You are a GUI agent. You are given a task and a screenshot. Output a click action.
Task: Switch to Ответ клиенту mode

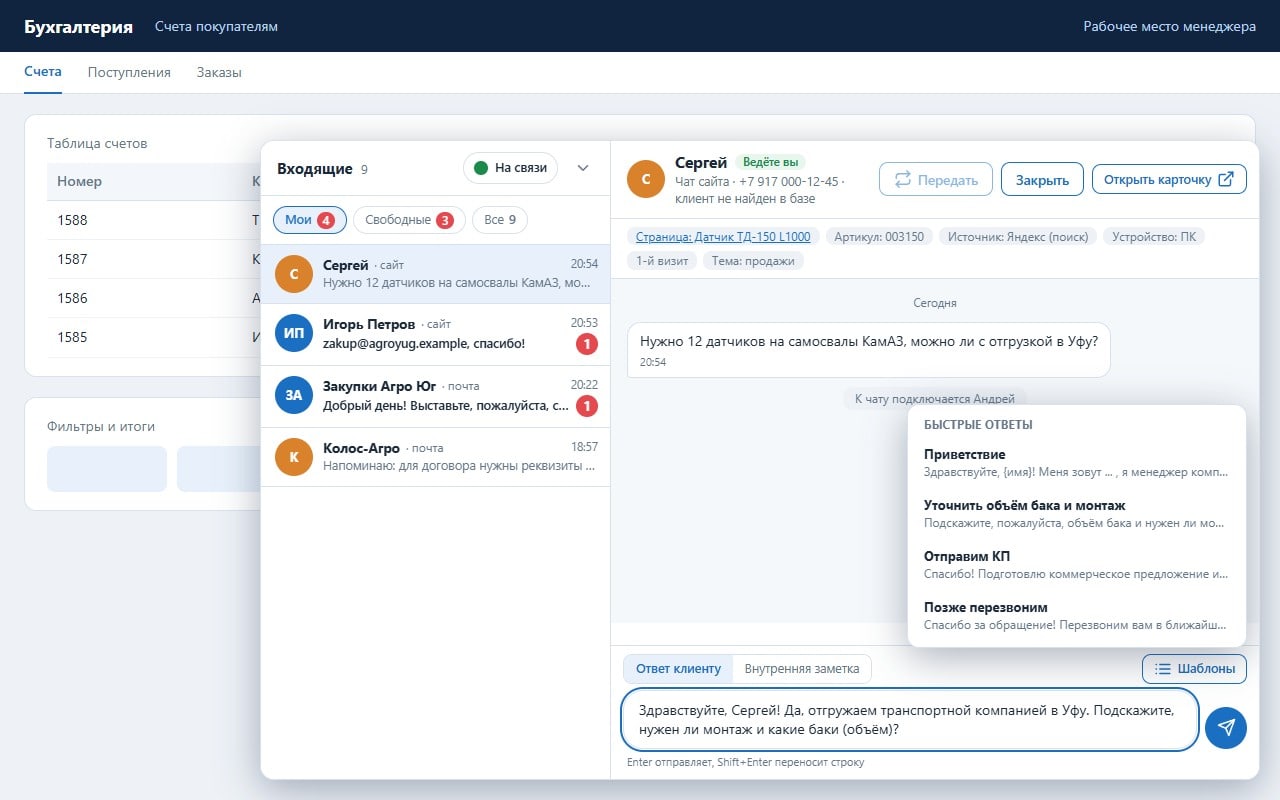point(678,669)
